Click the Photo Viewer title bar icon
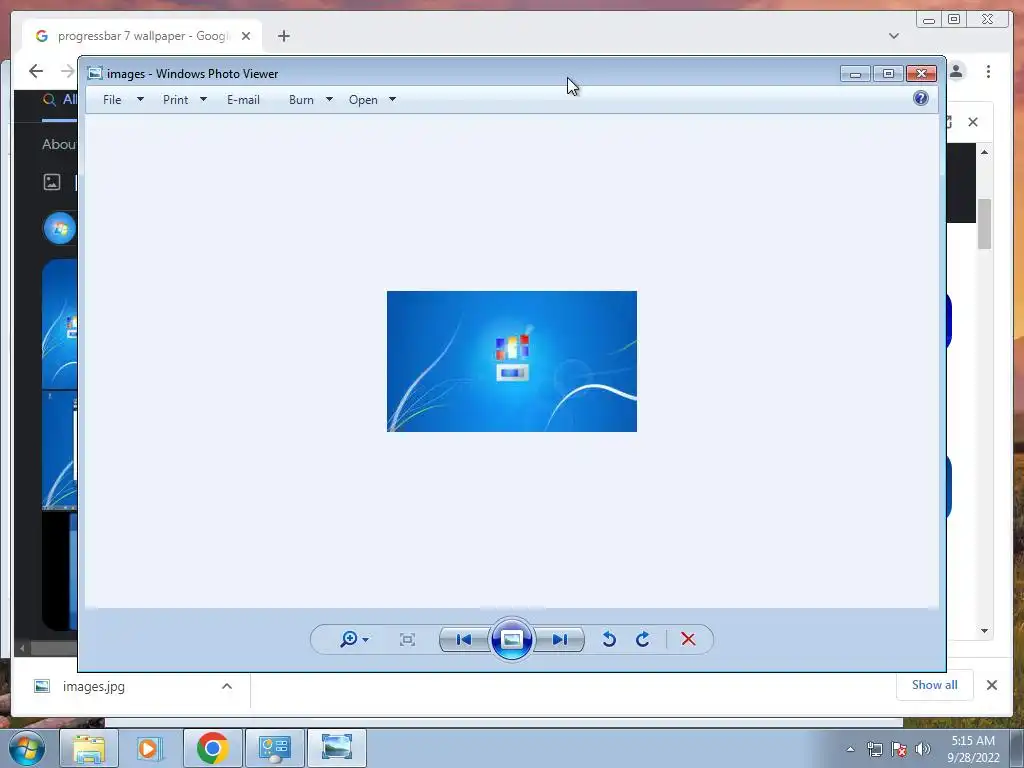The image size is (1024, 768). (95, 73)
